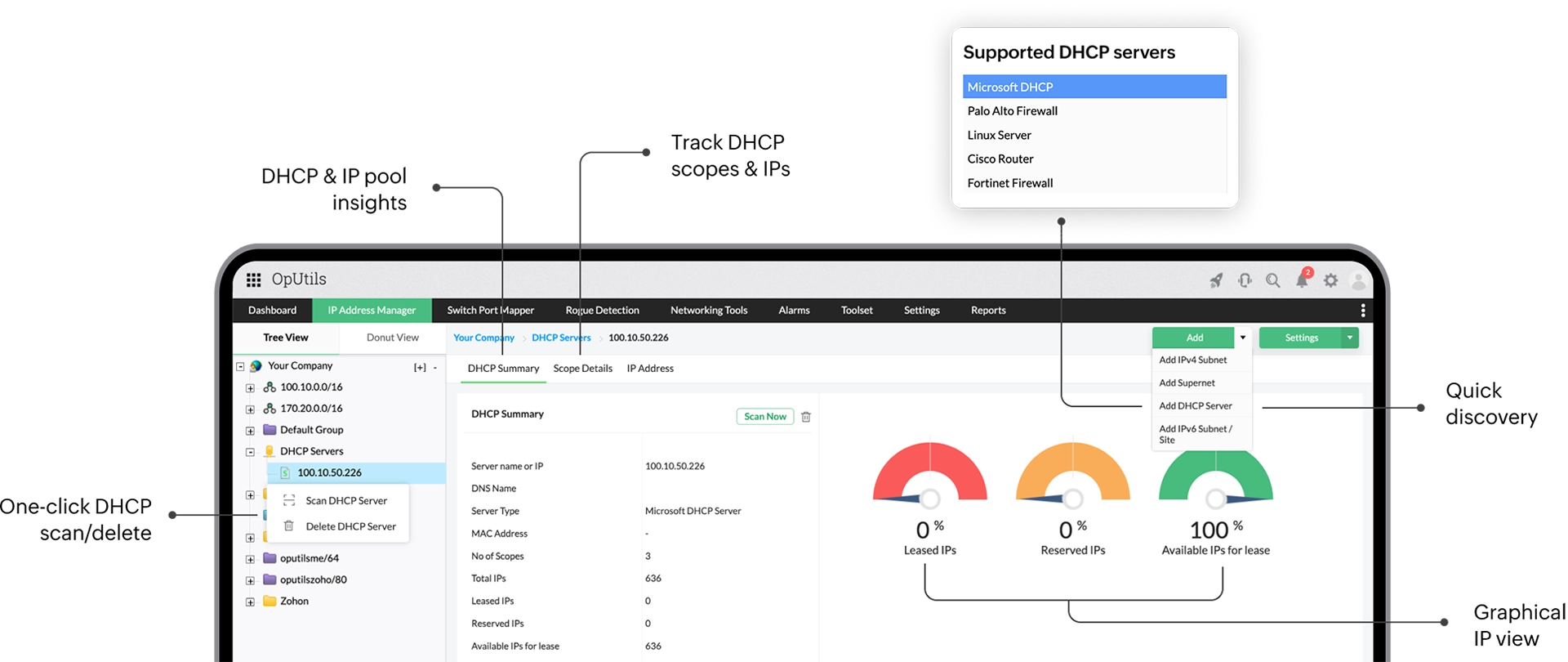Click the globe icon of Your Company
The width and height of the screenshot is (1568, 662).
pos(256,366)
